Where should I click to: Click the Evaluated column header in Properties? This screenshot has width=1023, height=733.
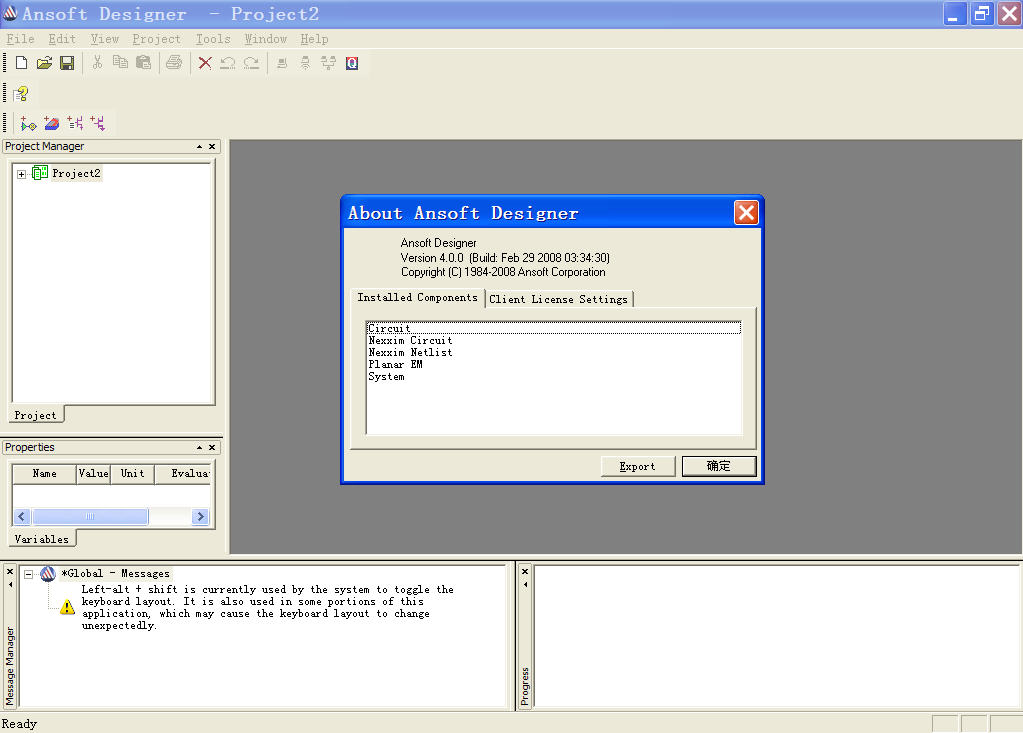[183, 473]
